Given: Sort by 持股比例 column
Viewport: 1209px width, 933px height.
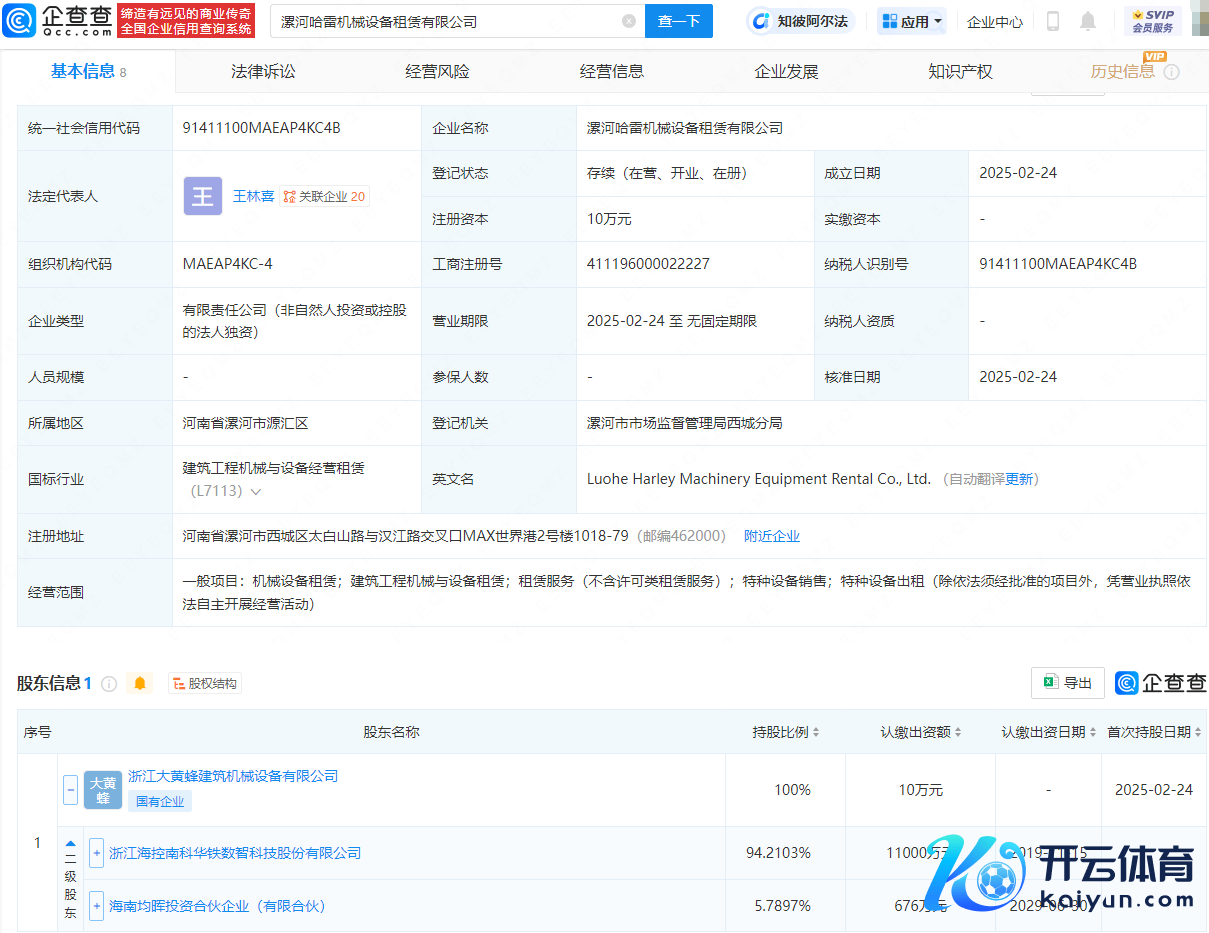Looking at the screenshot, I should [786, 732].
